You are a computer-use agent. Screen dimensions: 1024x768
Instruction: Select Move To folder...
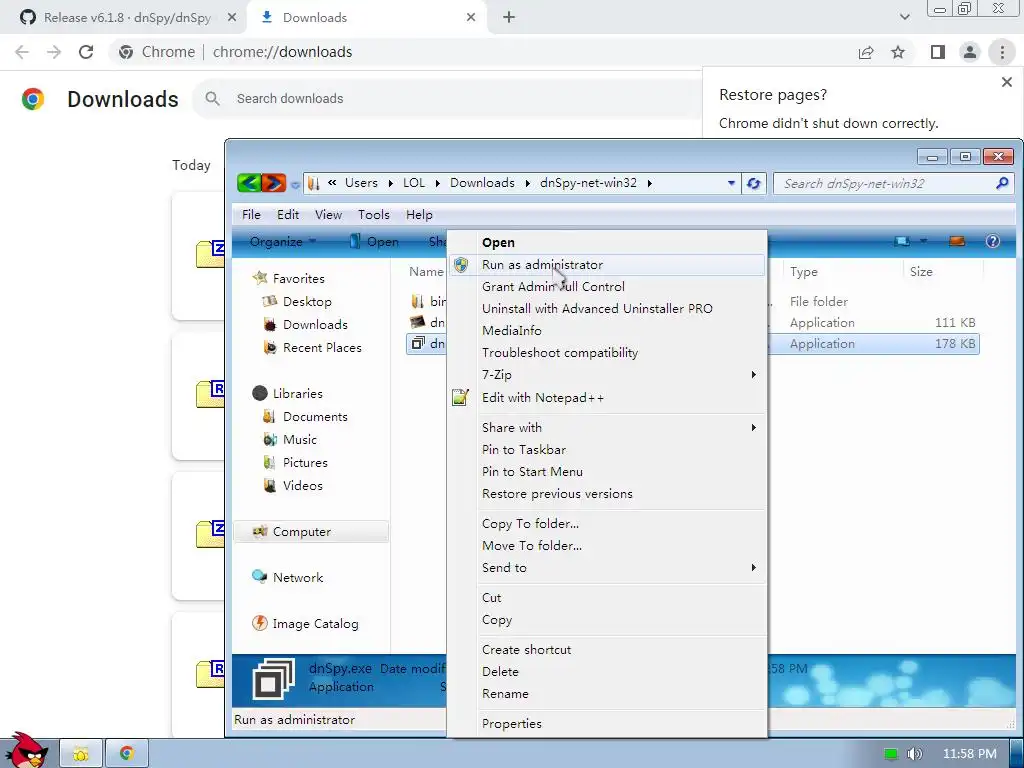click(607, 545)
